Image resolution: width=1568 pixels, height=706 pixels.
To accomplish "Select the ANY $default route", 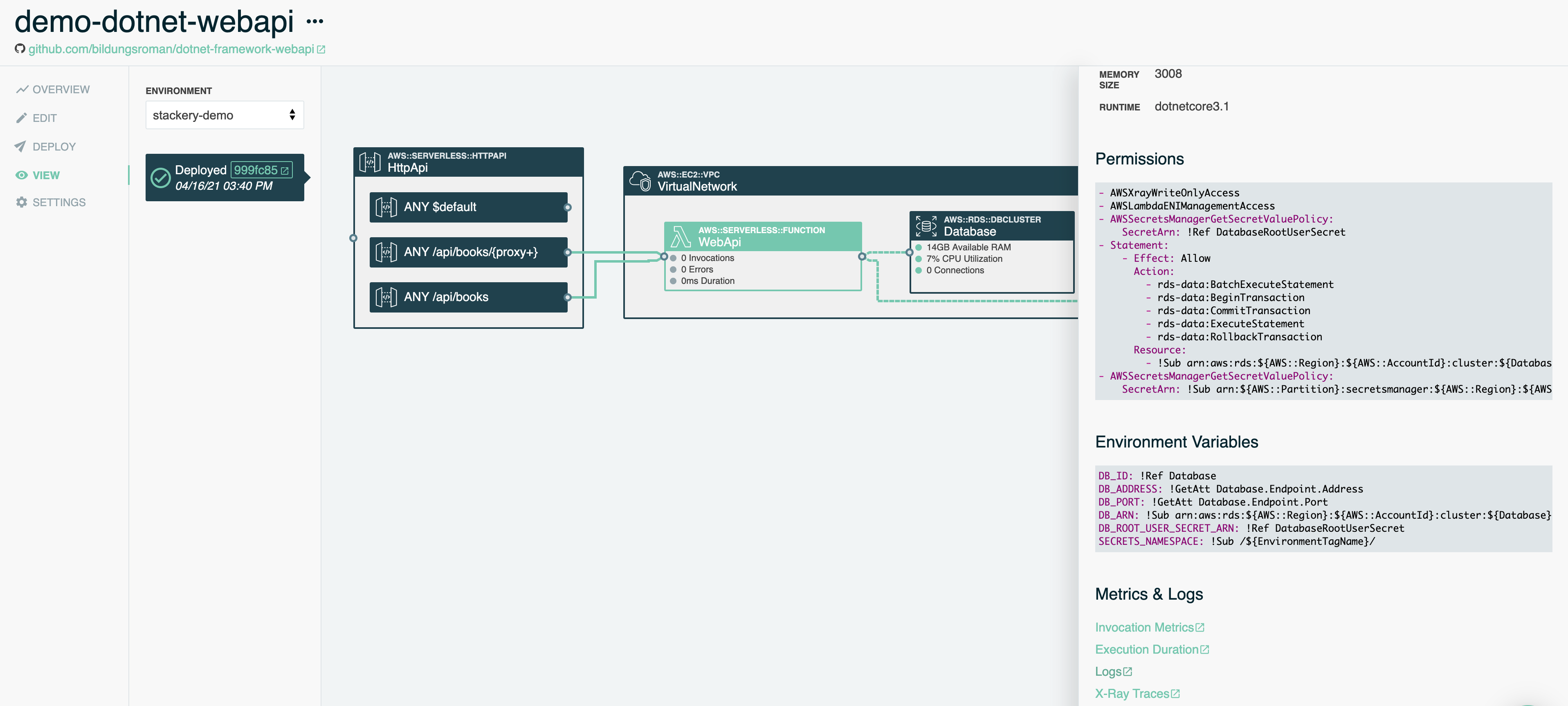I will [468, 207].
